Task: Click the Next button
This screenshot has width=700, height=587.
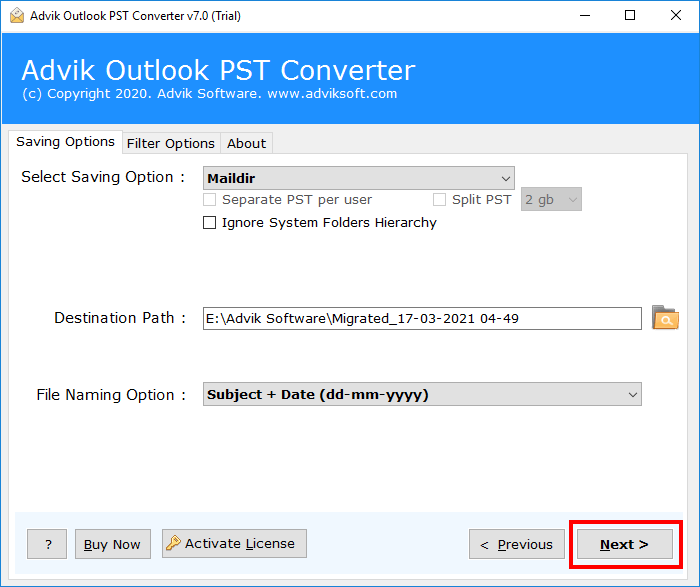Action: 625,544
